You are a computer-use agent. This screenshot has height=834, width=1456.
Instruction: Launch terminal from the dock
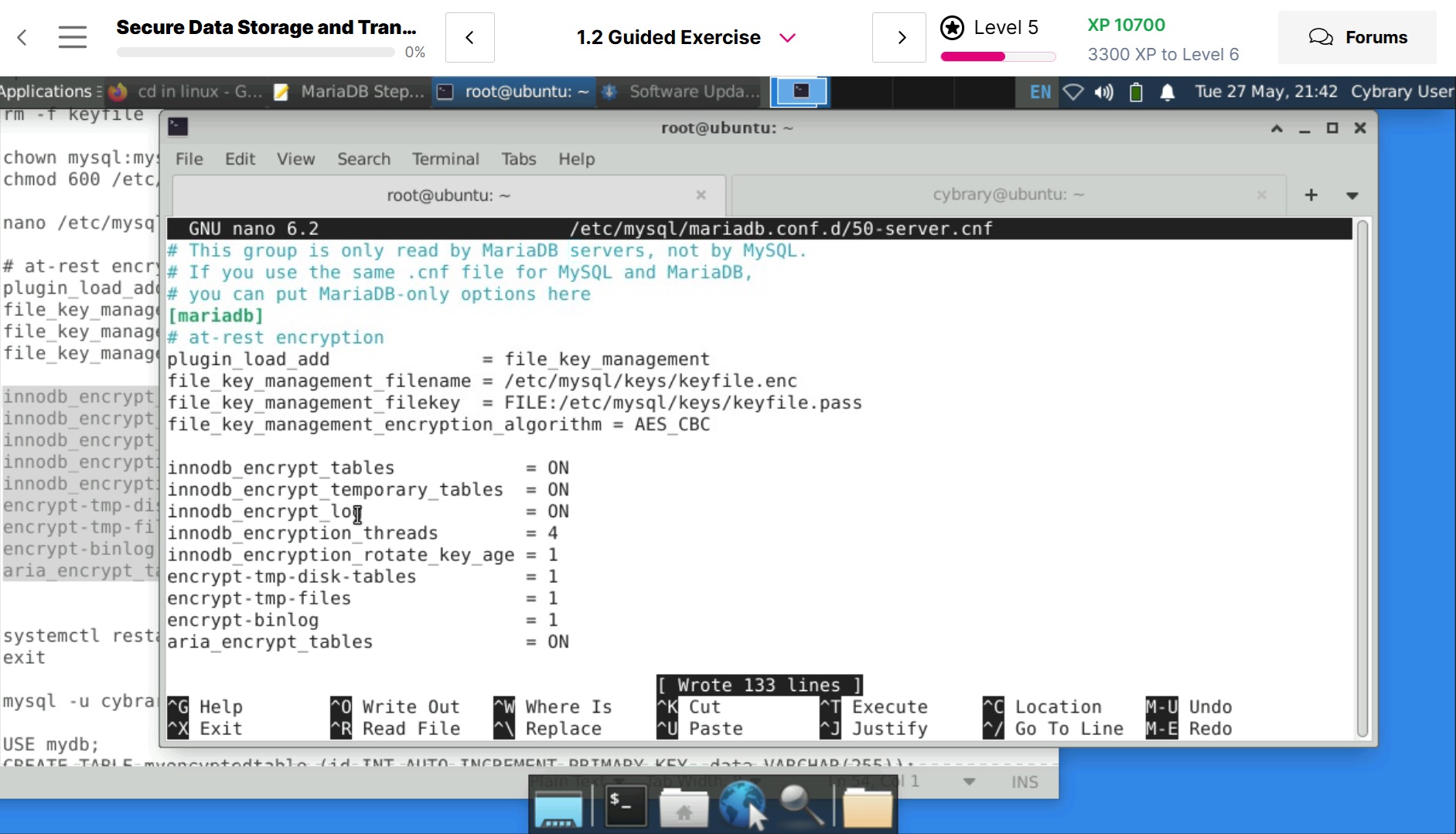coord(625,806)
